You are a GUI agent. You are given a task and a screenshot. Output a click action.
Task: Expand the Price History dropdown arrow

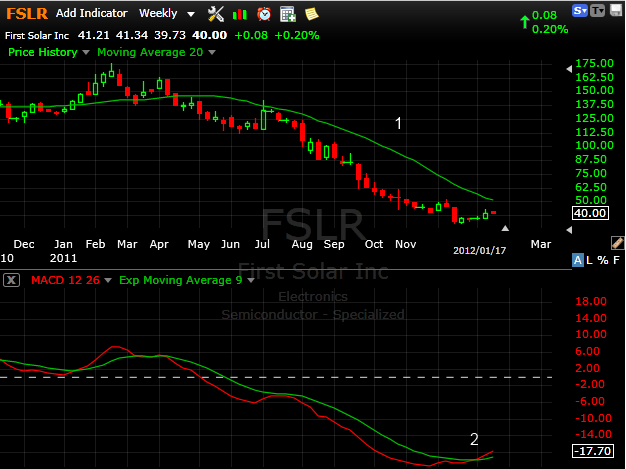tap(85, 52)
